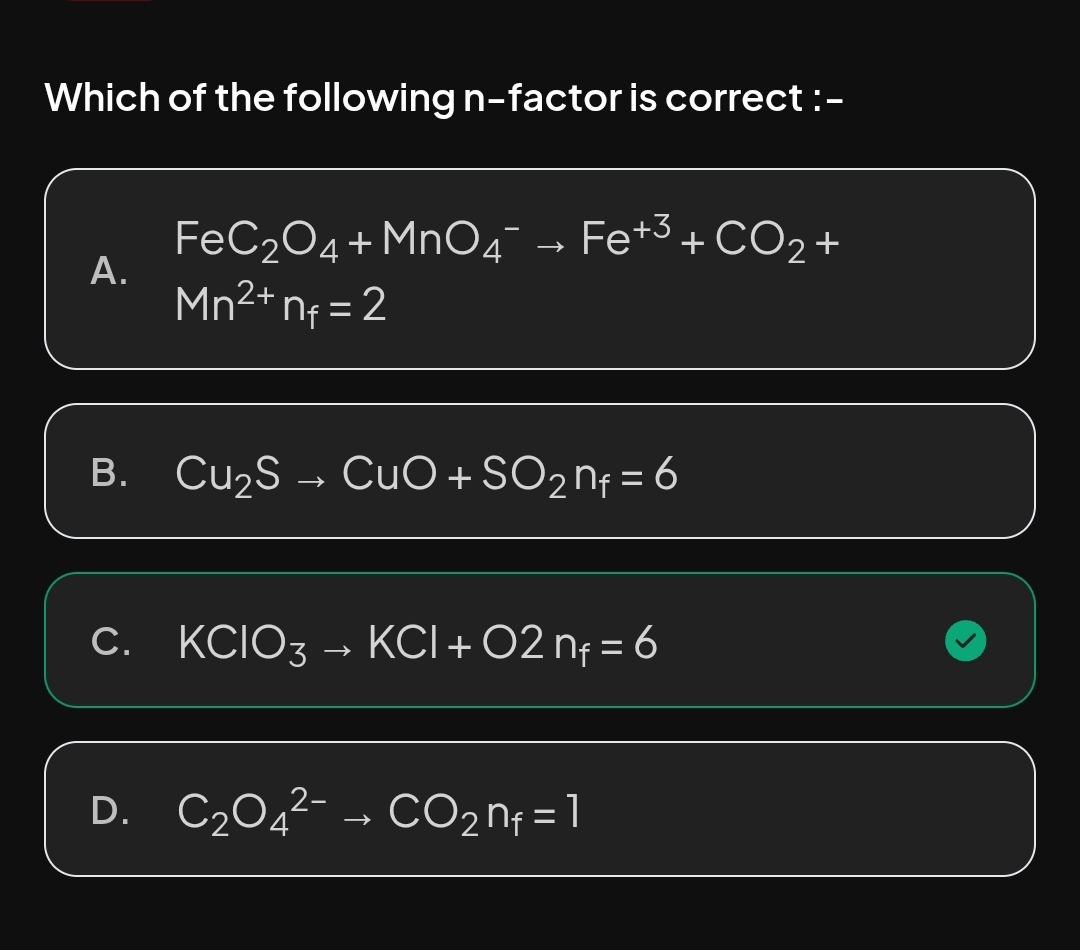
Task: Click the green checkmark on option C
Action: pos(965,641)
